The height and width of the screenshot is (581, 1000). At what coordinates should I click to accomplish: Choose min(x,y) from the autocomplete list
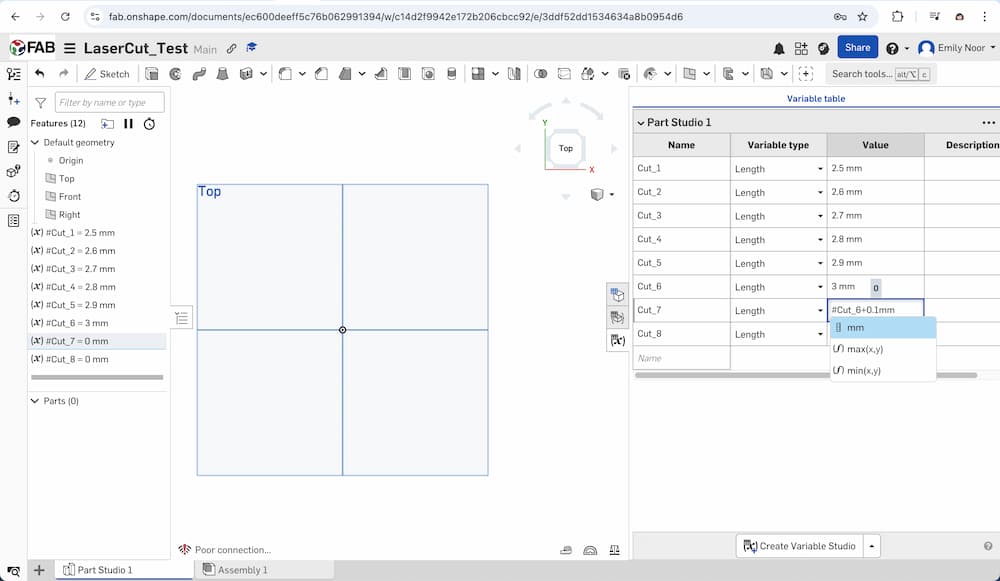pos(883,371)
